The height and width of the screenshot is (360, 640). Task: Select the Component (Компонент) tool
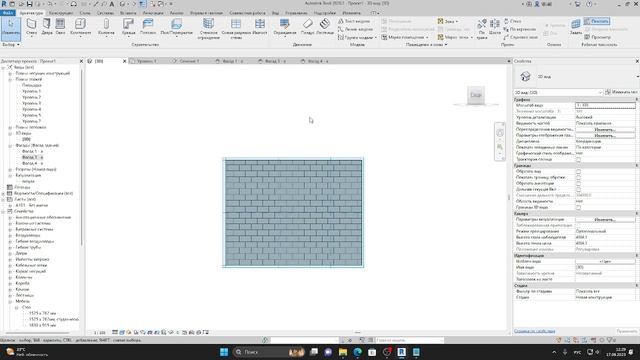[80, 27]
